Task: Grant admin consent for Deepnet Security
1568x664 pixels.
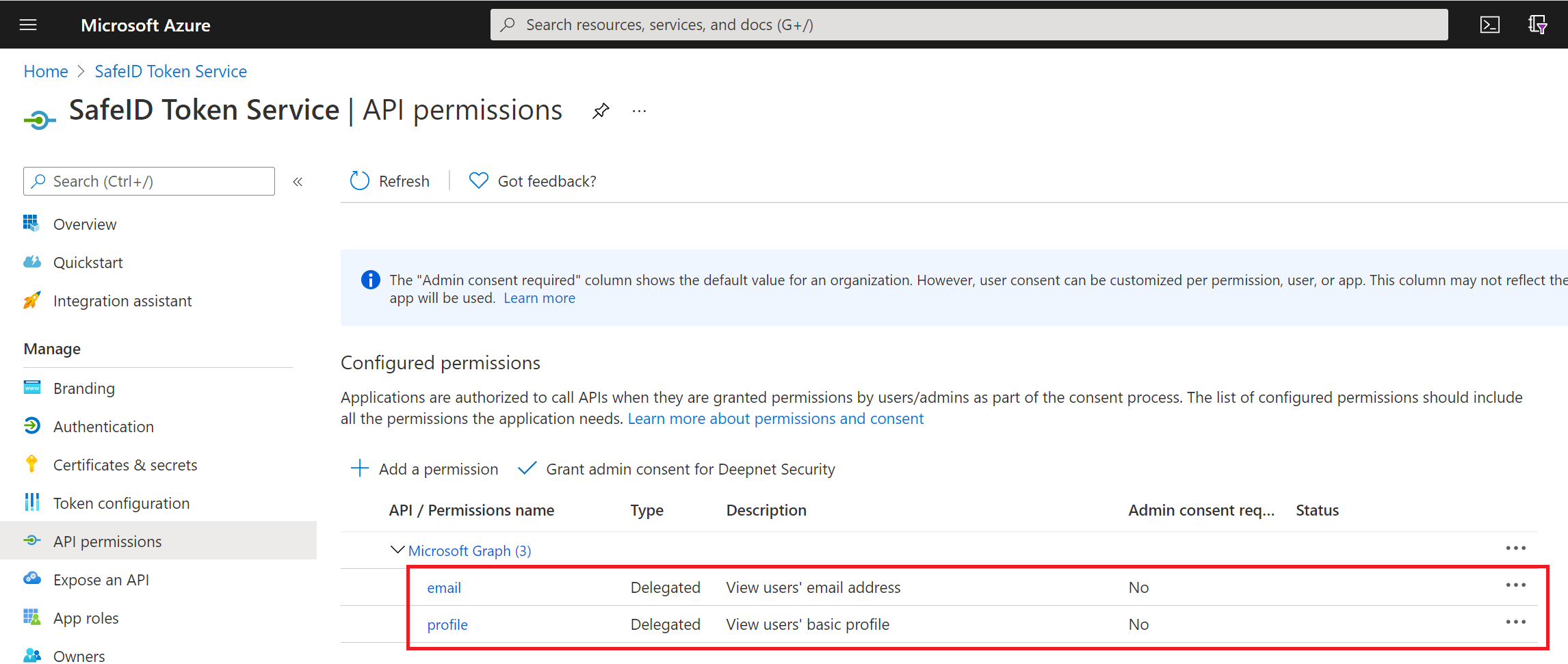Action: (x=677, y=469)
